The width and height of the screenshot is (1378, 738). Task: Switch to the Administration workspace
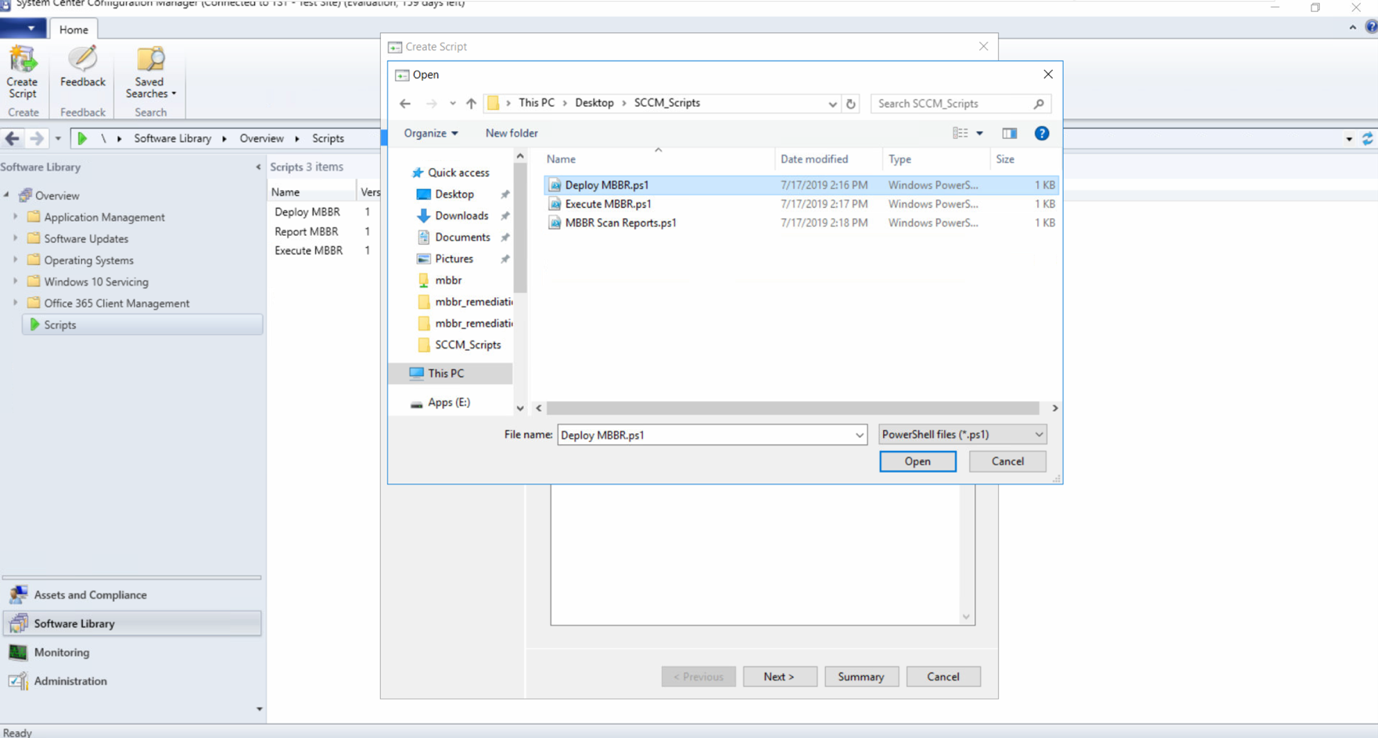(x=132, y=681)
